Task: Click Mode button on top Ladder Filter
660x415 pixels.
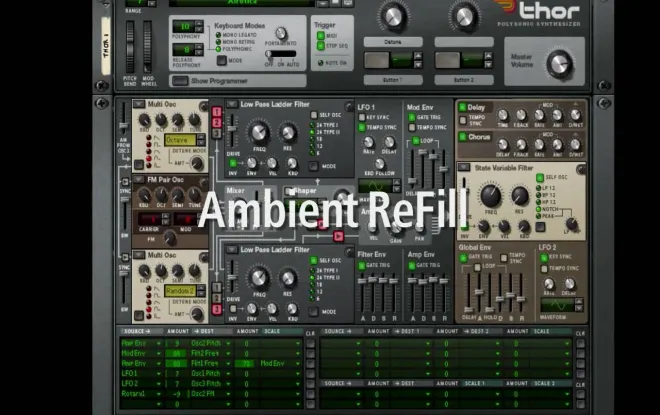Action: (313, 166)
